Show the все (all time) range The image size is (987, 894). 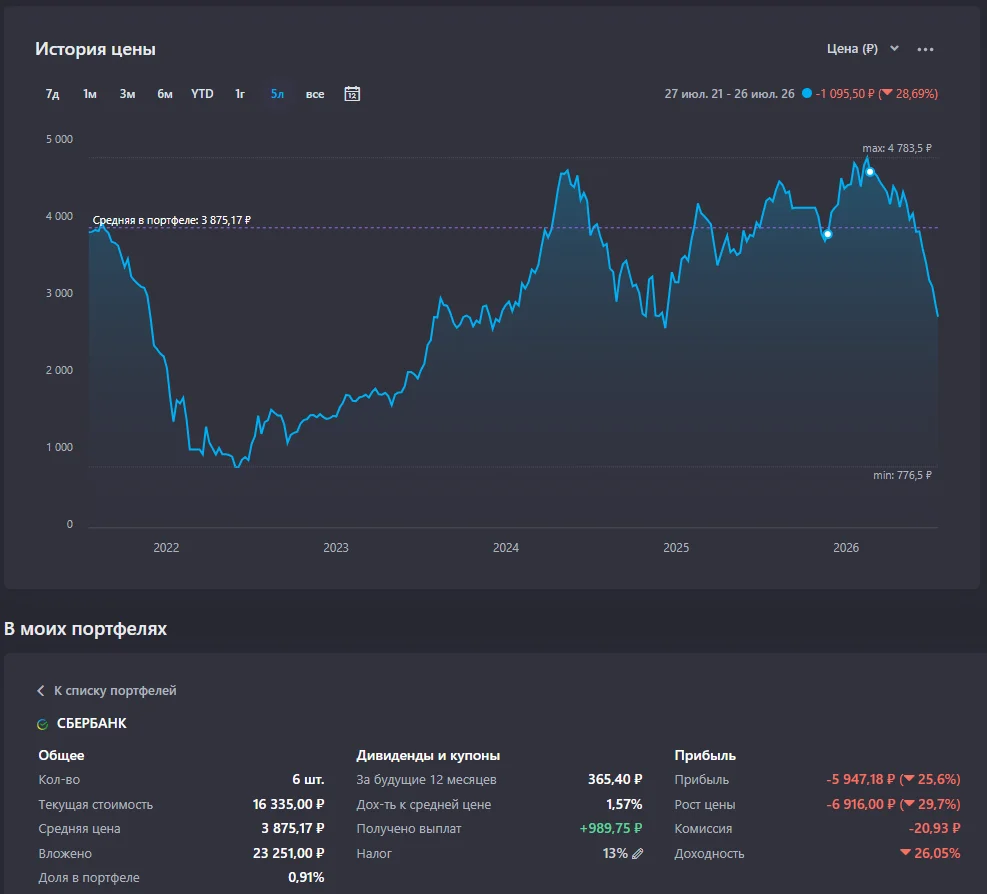point(315,94)
